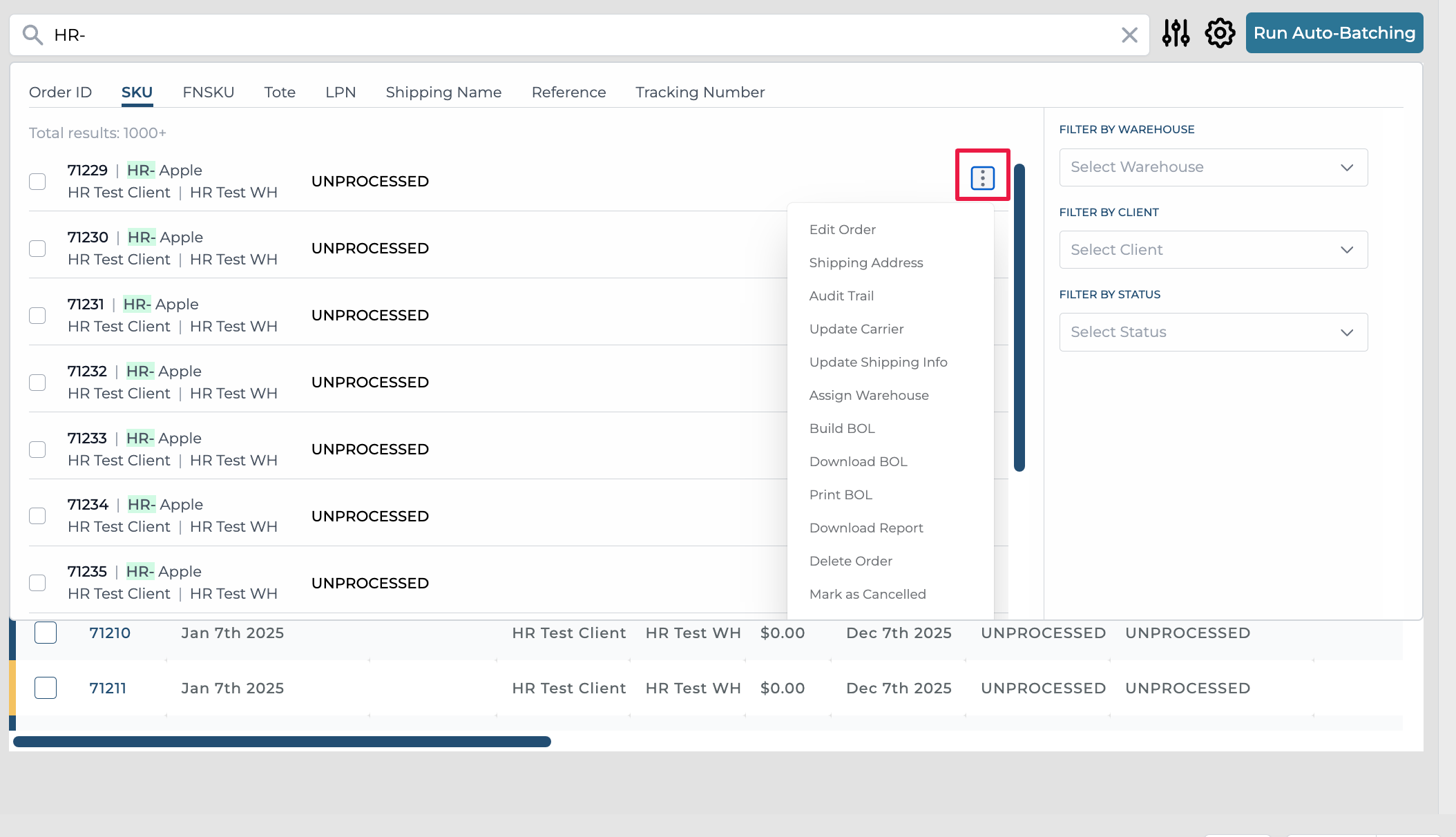
Task: Open Select Client dropdown
Action: point(1213,250)
